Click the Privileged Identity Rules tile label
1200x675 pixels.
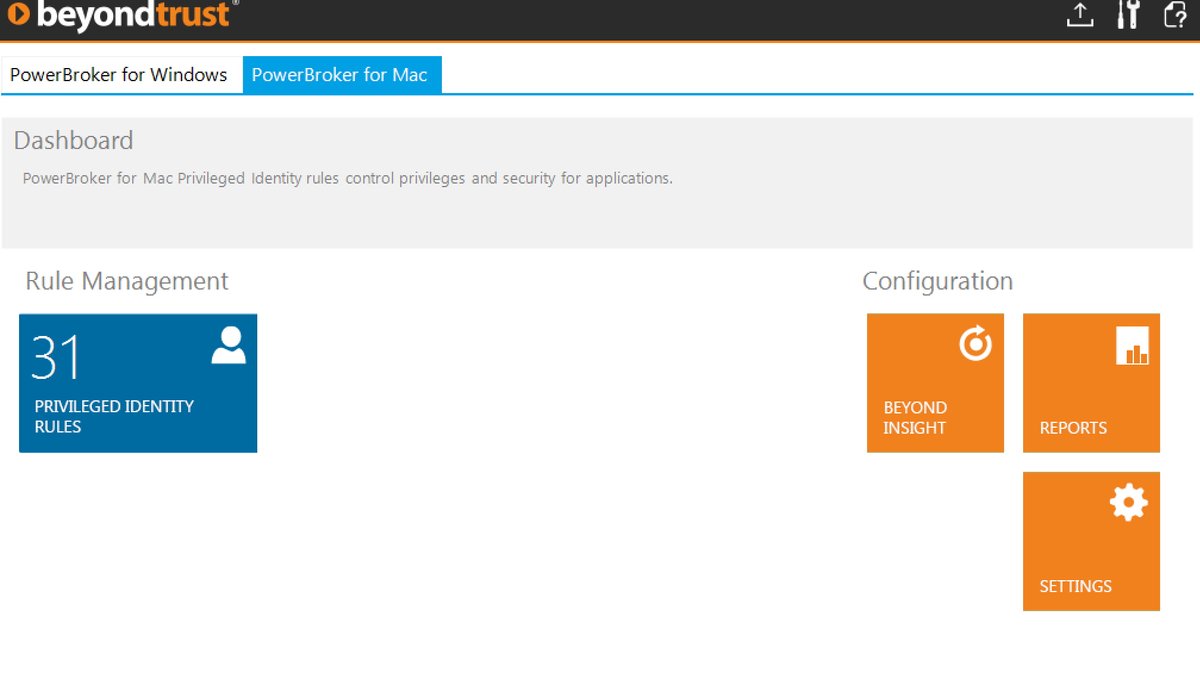point(113,415)
